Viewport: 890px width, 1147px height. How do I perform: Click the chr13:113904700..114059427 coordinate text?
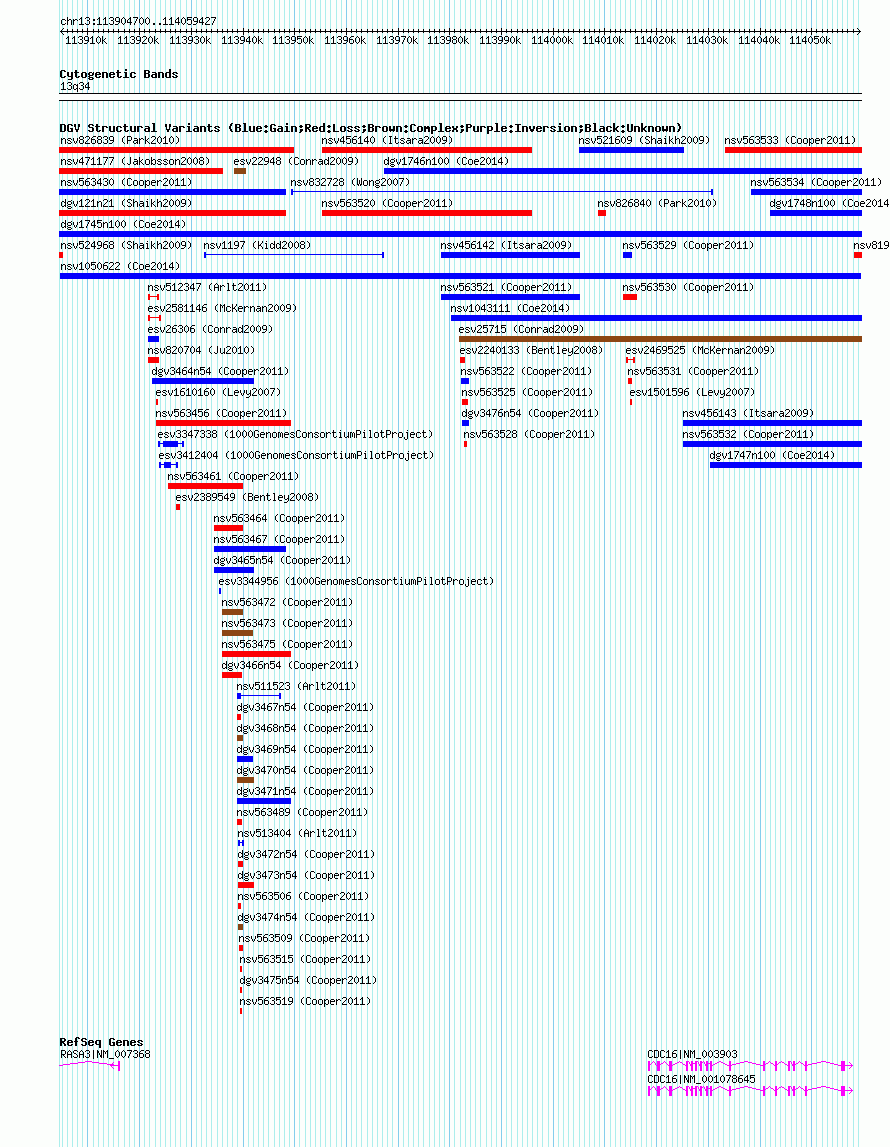138,21
